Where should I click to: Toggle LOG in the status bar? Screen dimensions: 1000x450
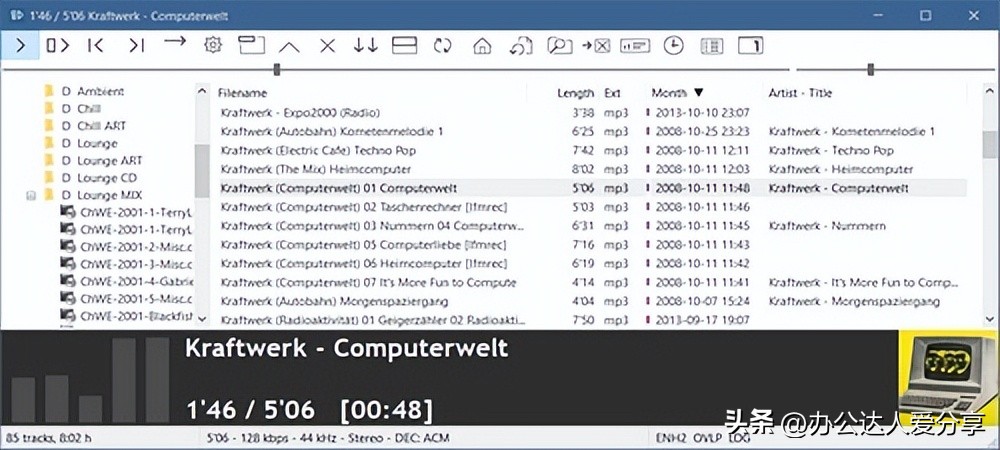pos(739,439)
